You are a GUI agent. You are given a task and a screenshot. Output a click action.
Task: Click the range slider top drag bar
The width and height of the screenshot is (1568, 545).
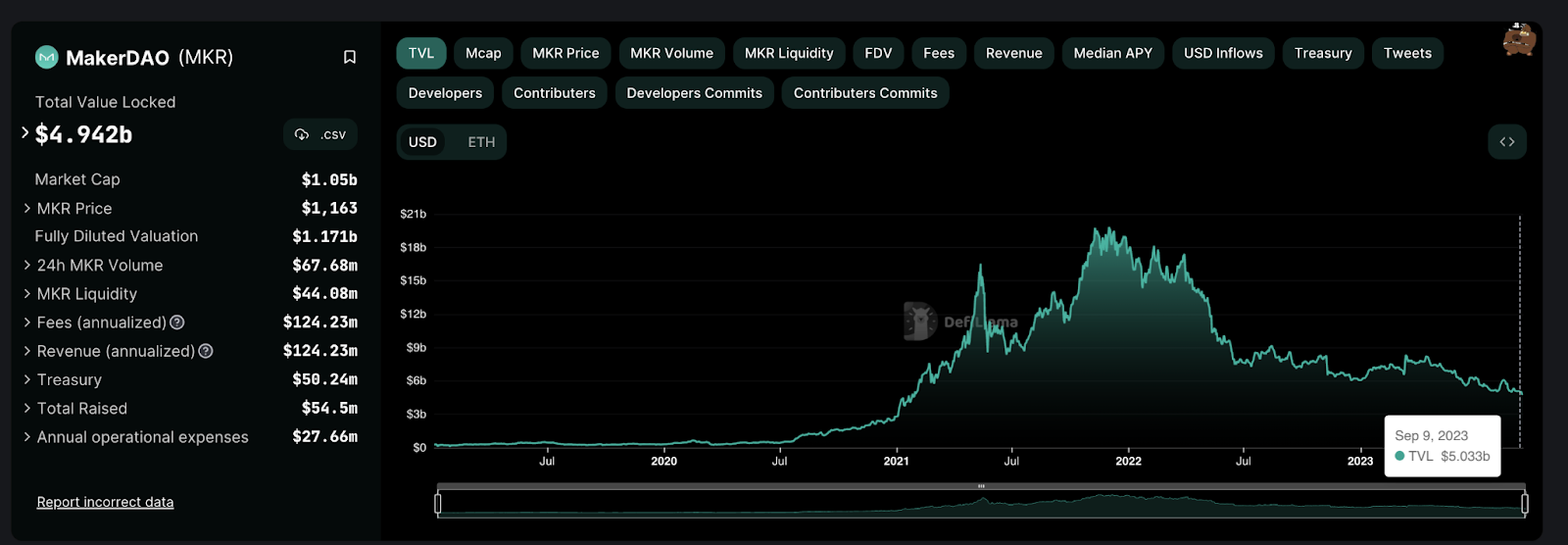(981, 486)
